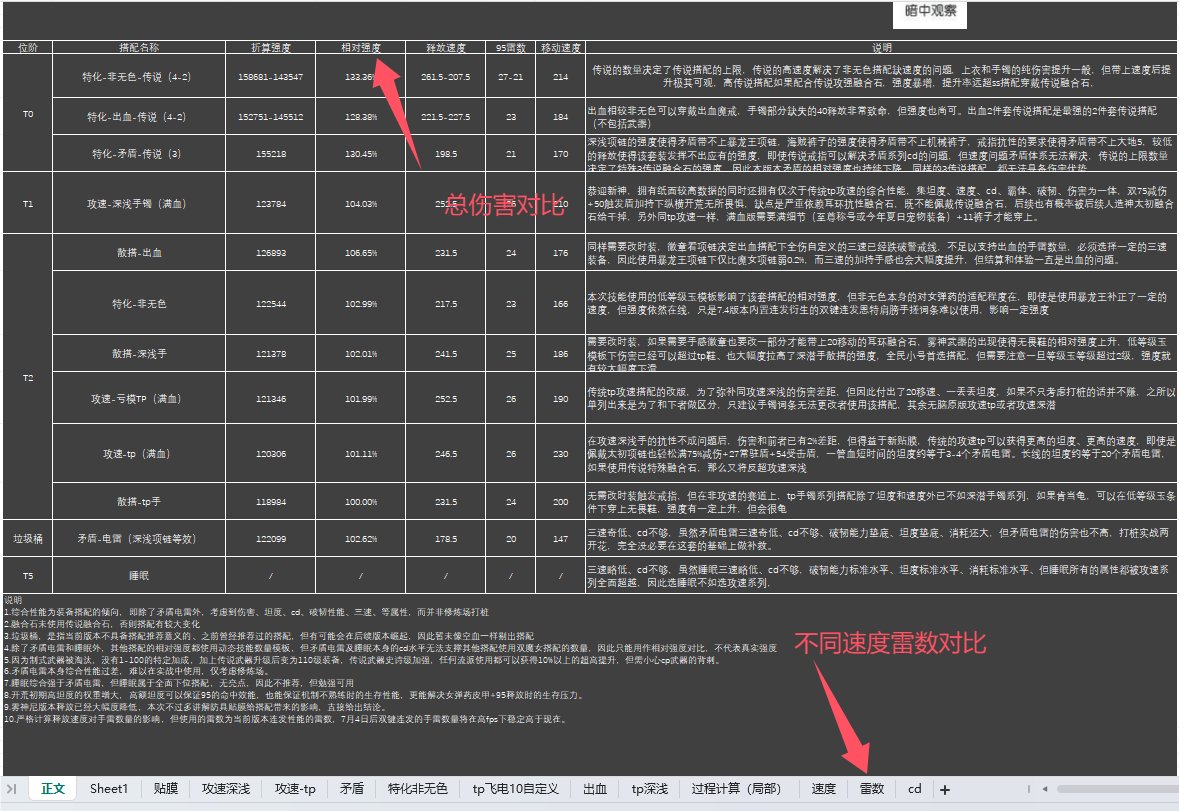Select the 128.38% relative strength cell

click(361, 117)
